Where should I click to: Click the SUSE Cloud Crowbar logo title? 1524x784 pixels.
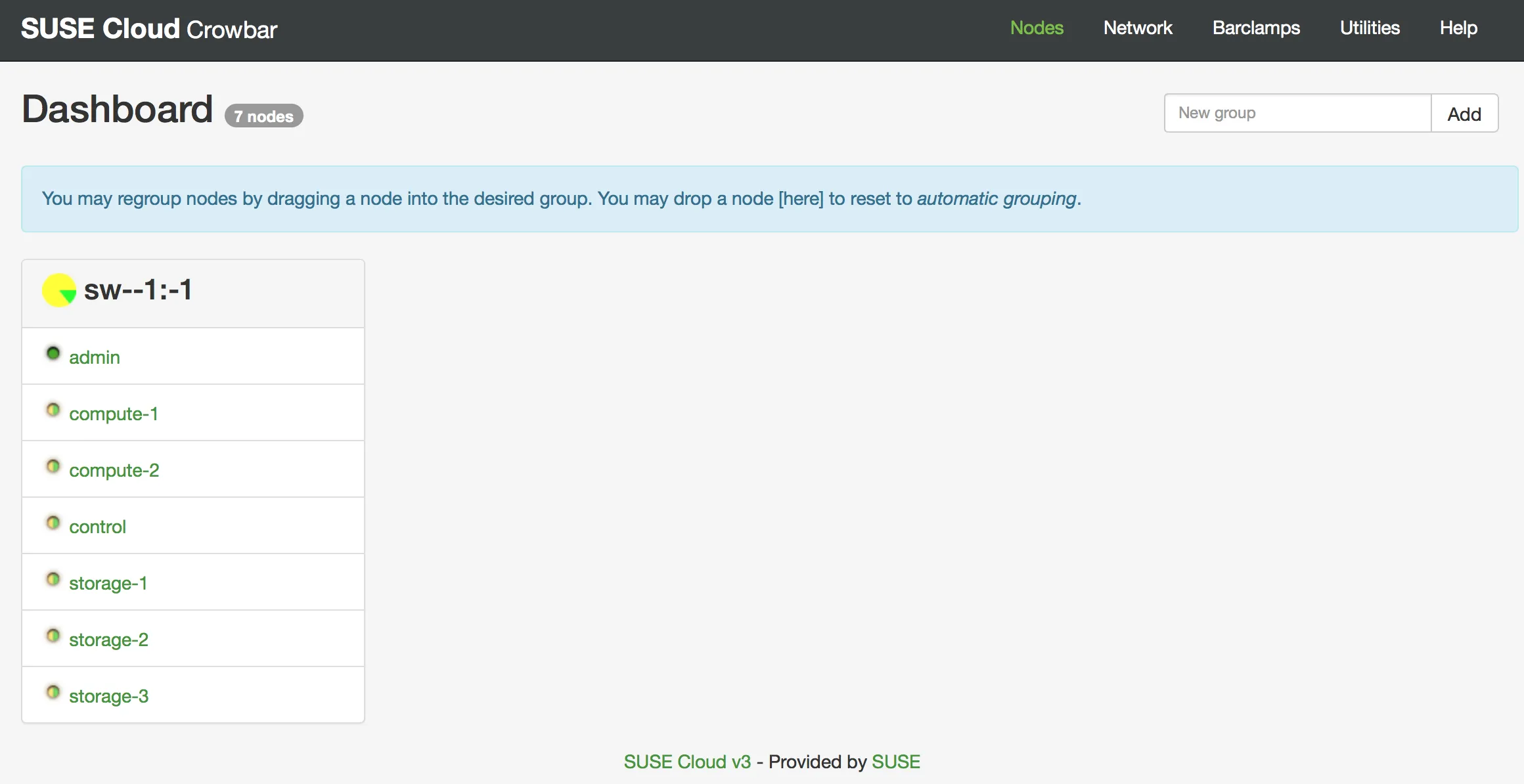(x=149, y=29)
